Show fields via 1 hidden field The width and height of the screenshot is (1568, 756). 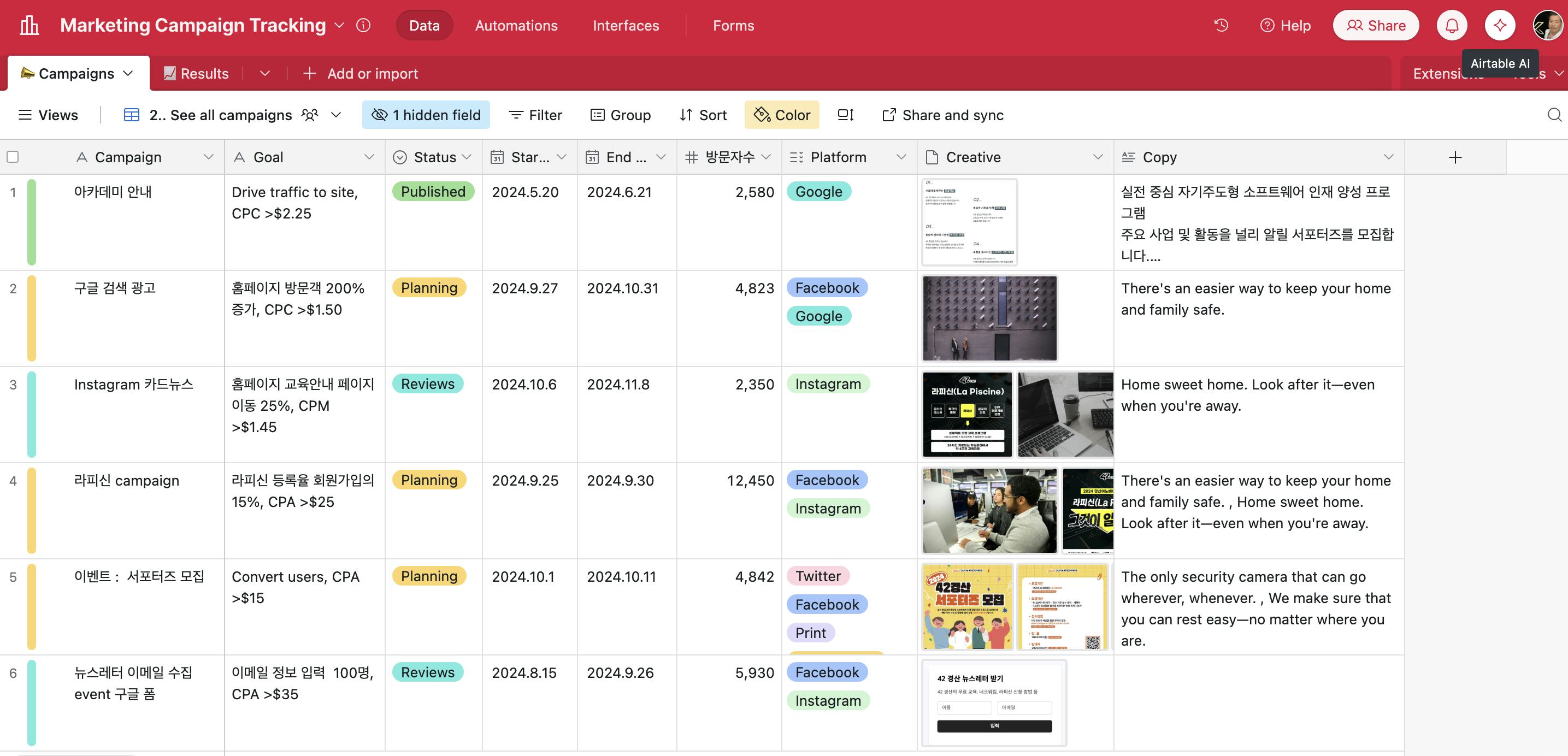tap(426, 115)
